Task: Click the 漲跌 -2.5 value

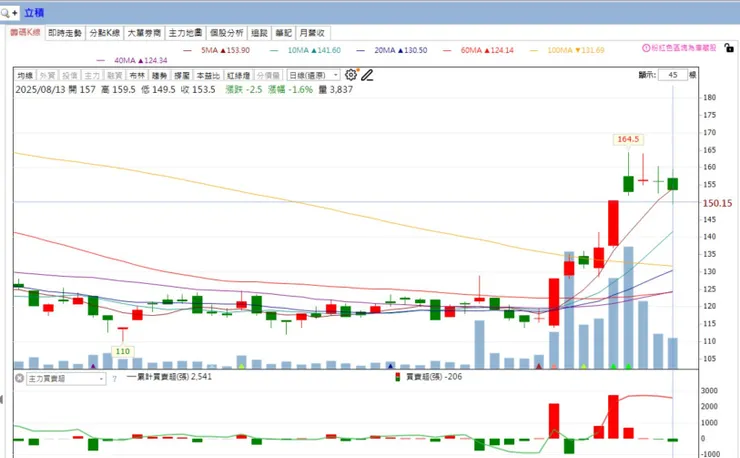Action: [x=244, y=89]
